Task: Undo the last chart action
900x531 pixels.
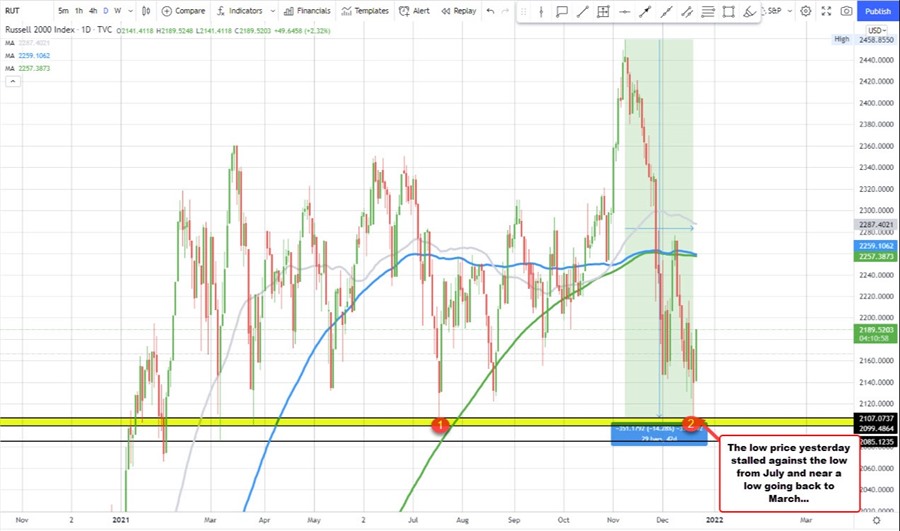Action: click(490, 11)
